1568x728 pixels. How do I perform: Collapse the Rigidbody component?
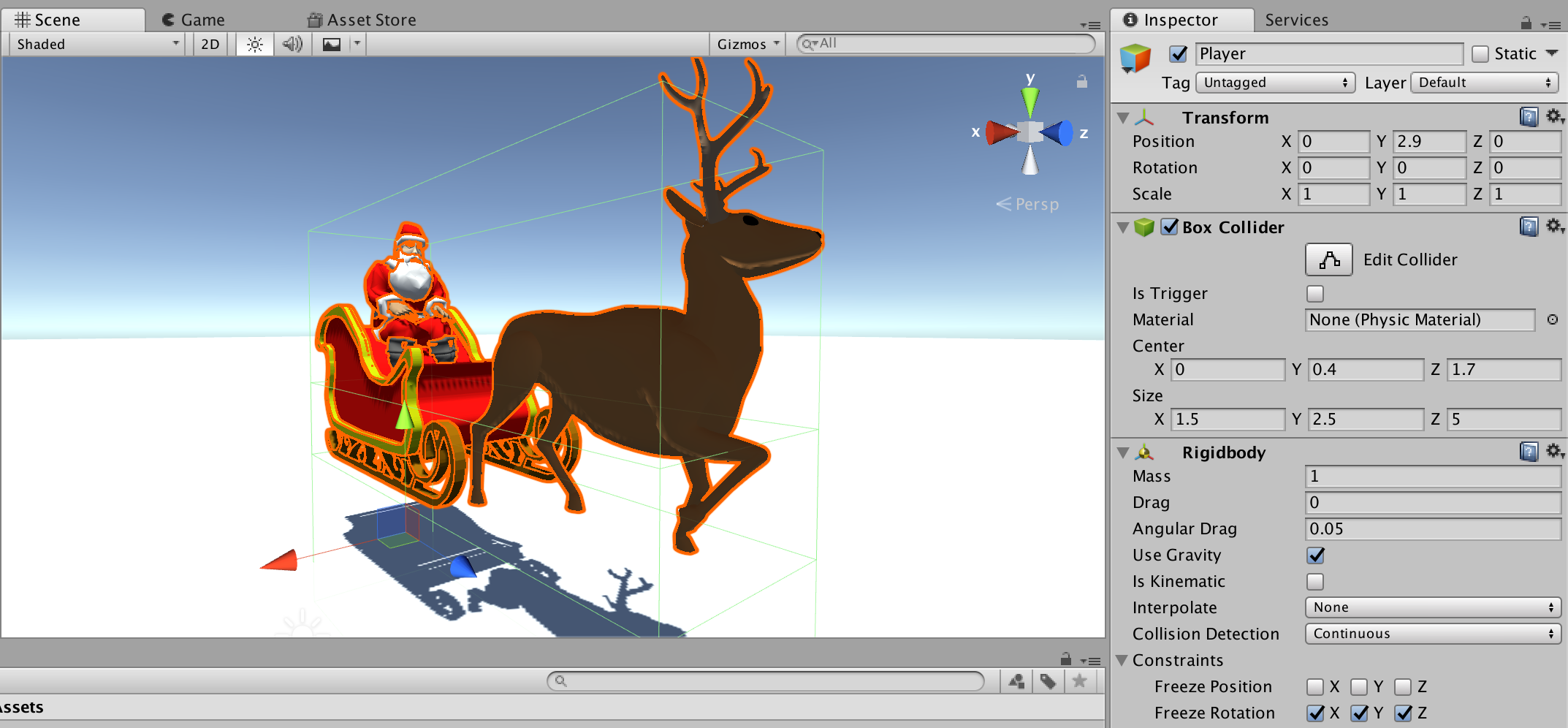coord(1124,452)
